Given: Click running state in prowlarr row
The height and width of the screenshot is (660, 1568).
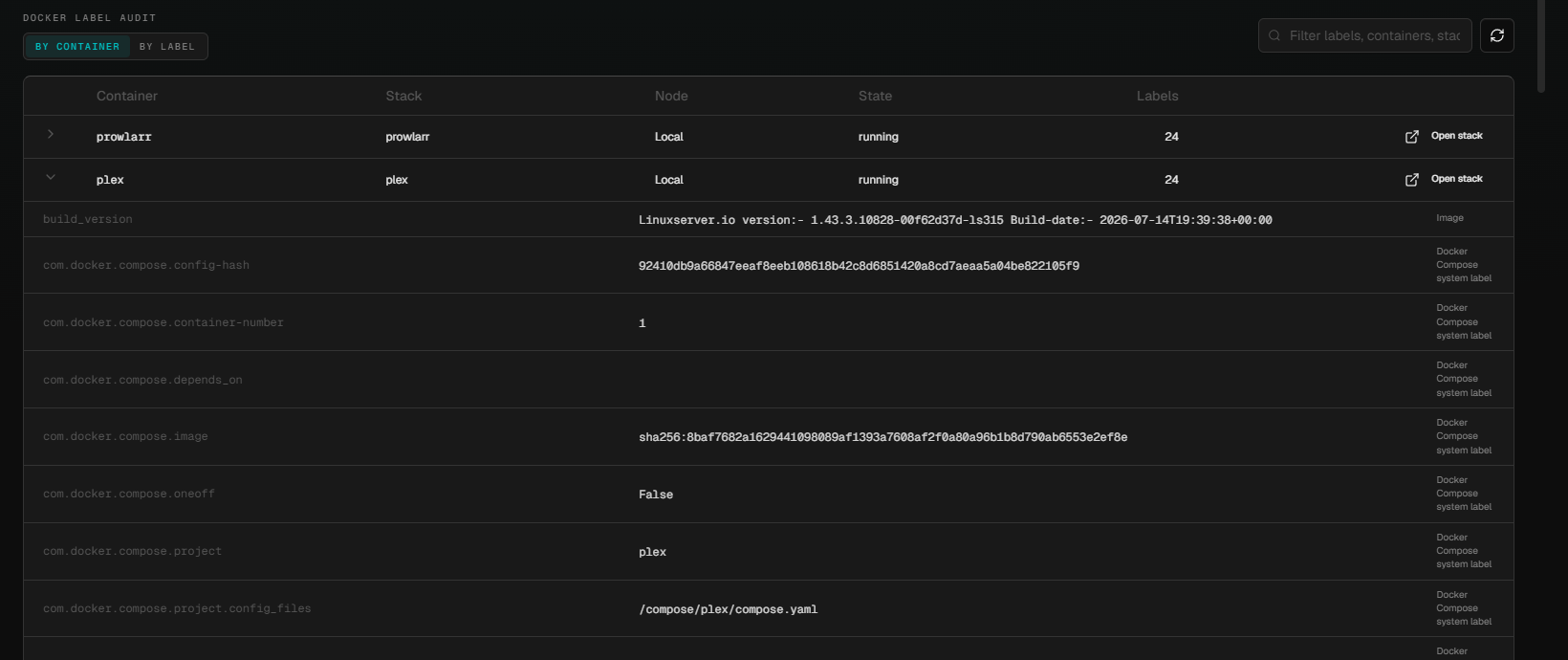Looking at the screenshot, I should [878, 137].
